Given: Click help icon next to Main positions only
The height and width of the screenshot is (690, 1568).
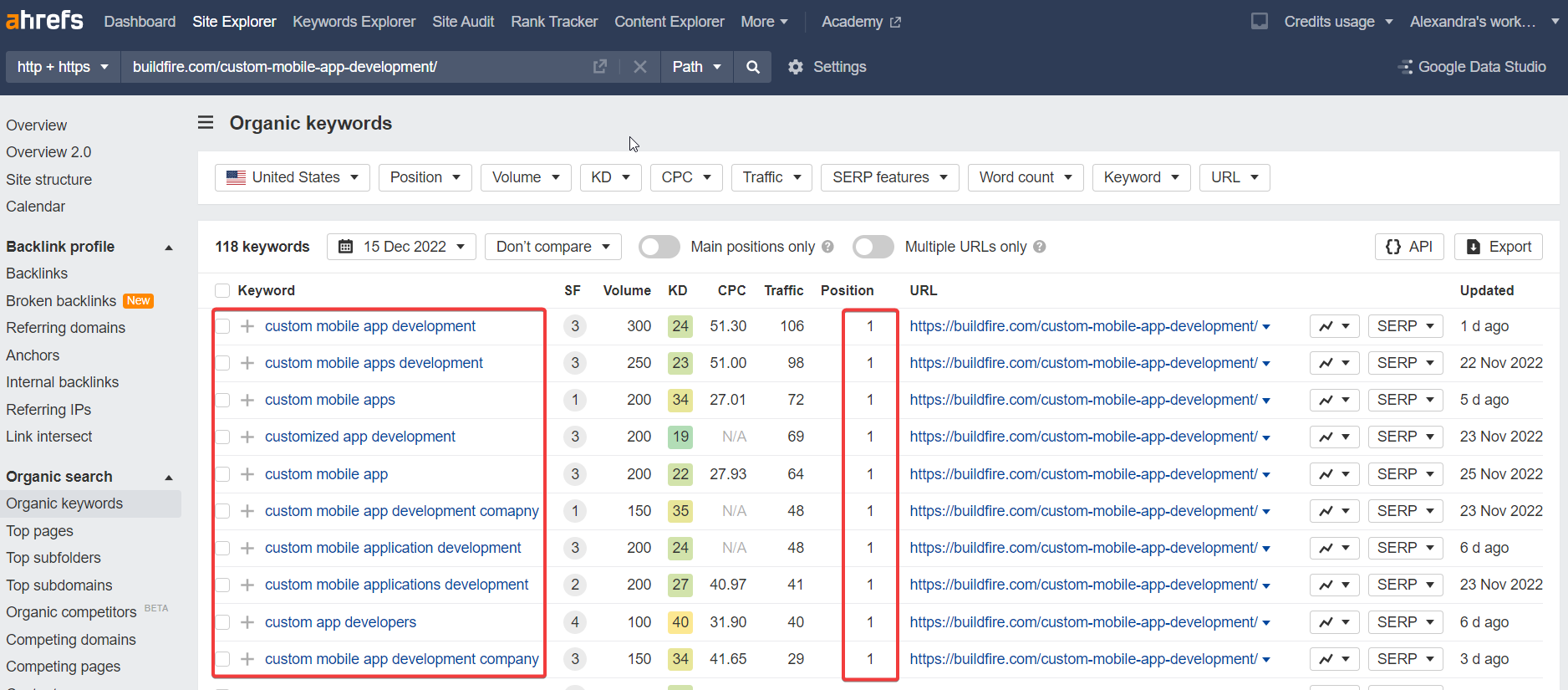Looking at the screenshot, I should point(827,247).
